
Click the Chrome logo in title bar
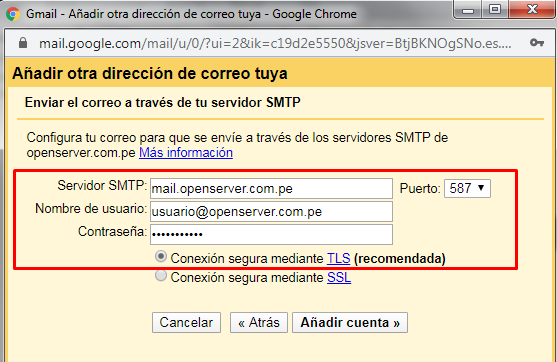tap(13, 14)
